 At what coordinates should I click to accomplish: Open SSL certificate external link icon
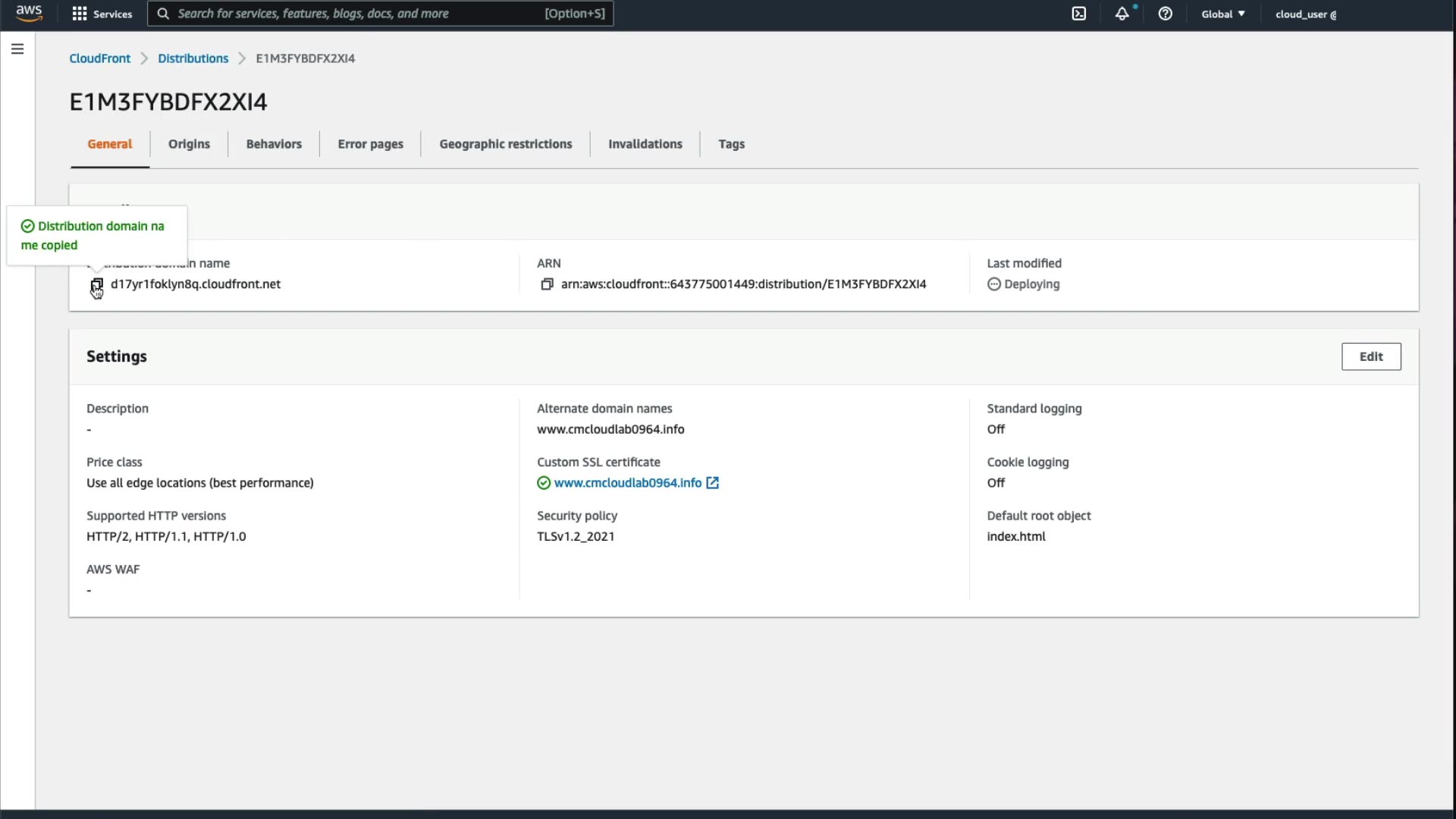(712, 483)
